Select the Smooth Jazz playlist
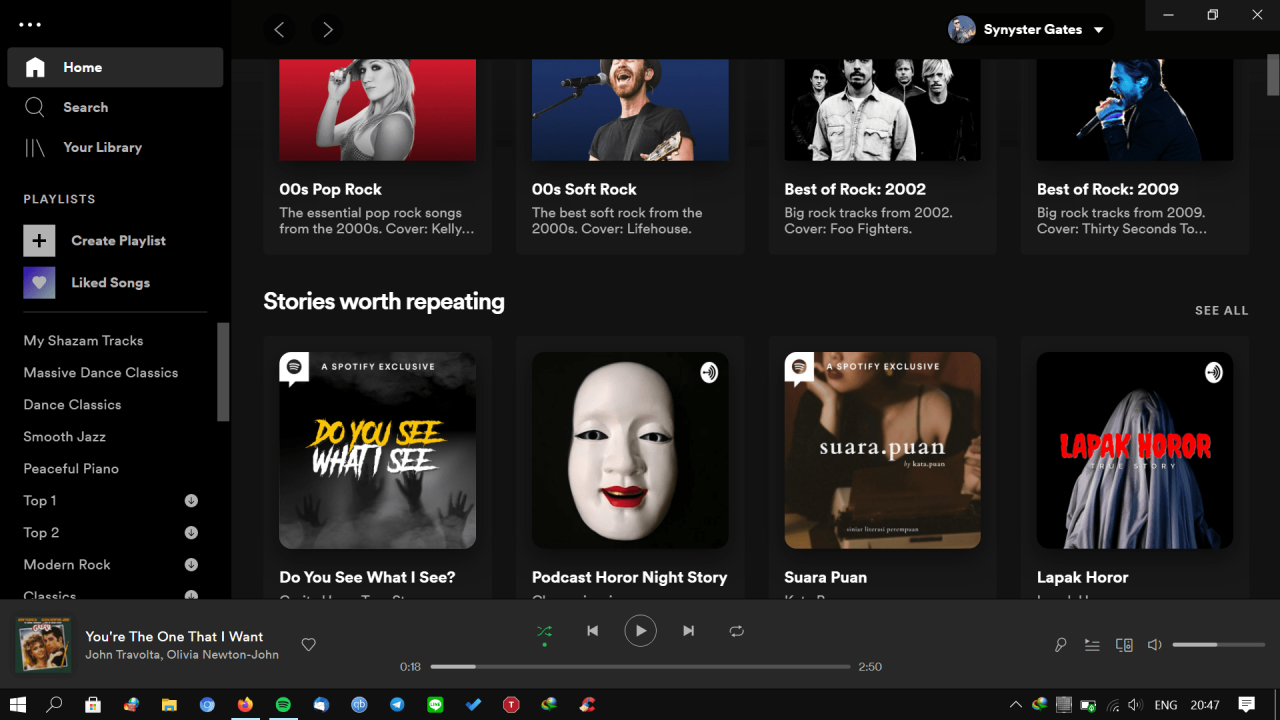 coord(64,436)
